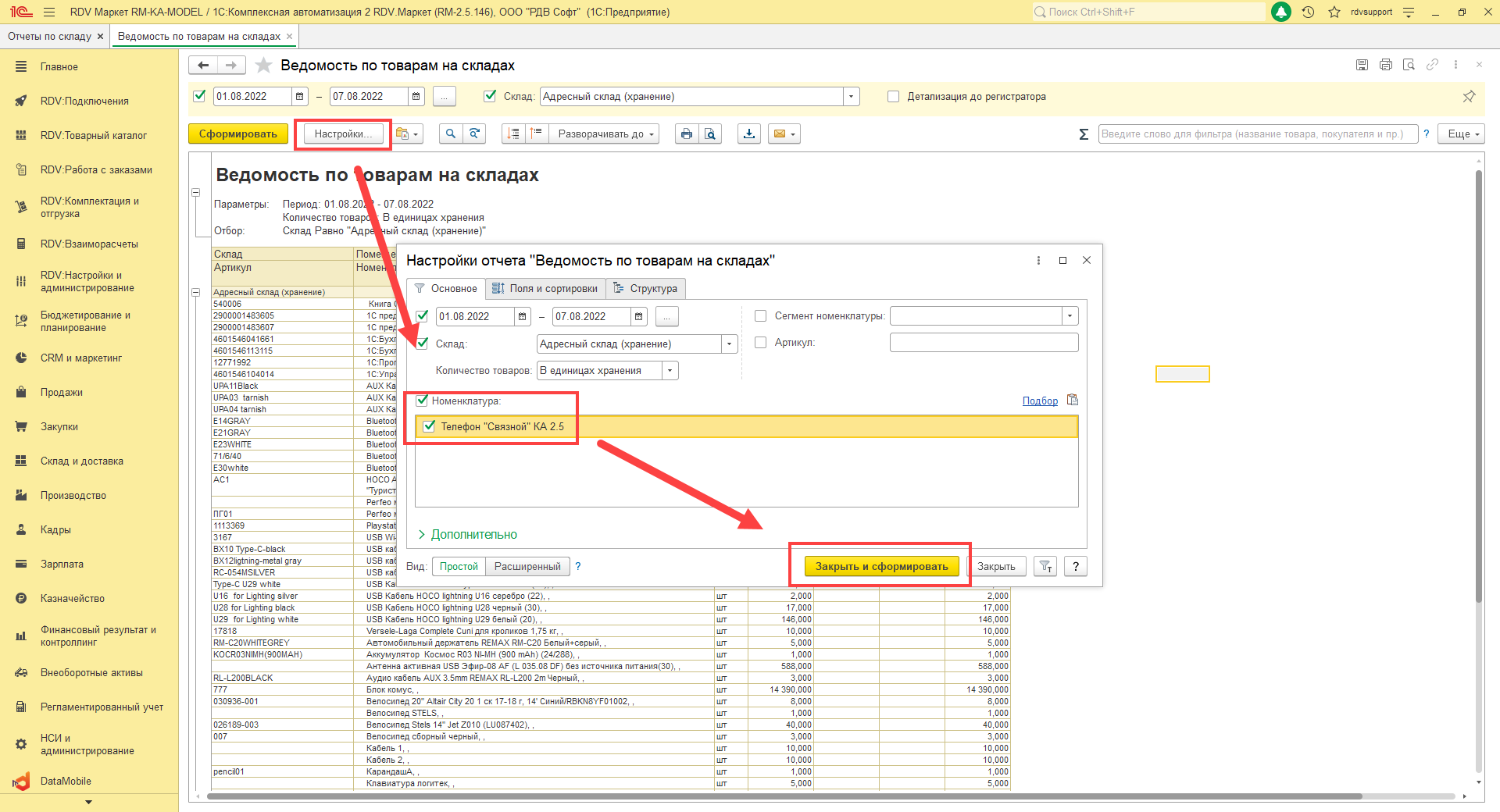Click the Артикул text input field
Image resolution: width=1500 pixels, height=812 pixels.
(x=984, y=343)
